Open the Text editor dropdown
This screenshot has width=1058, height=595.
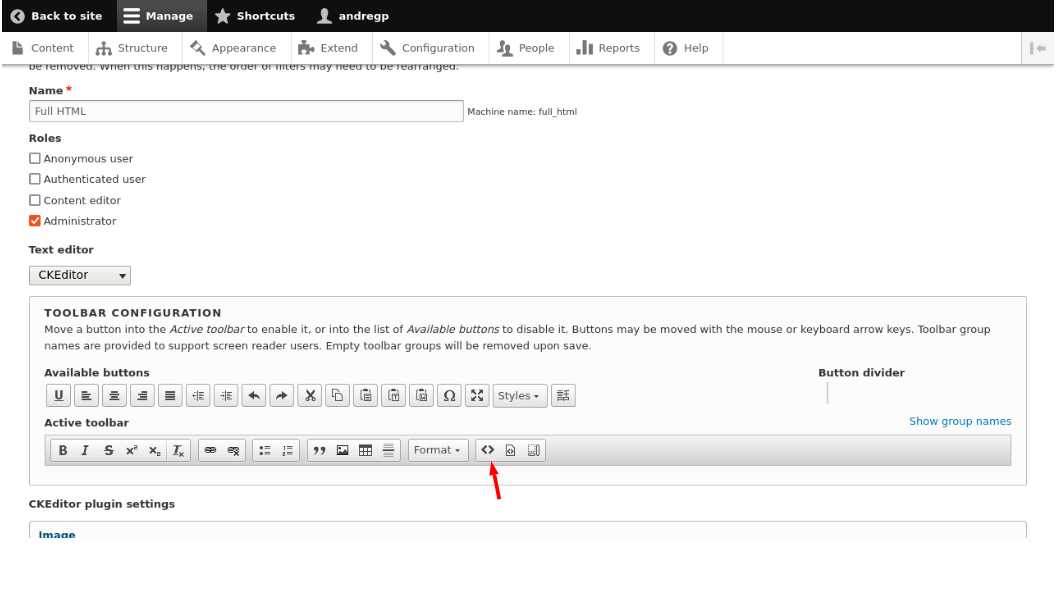79,275
